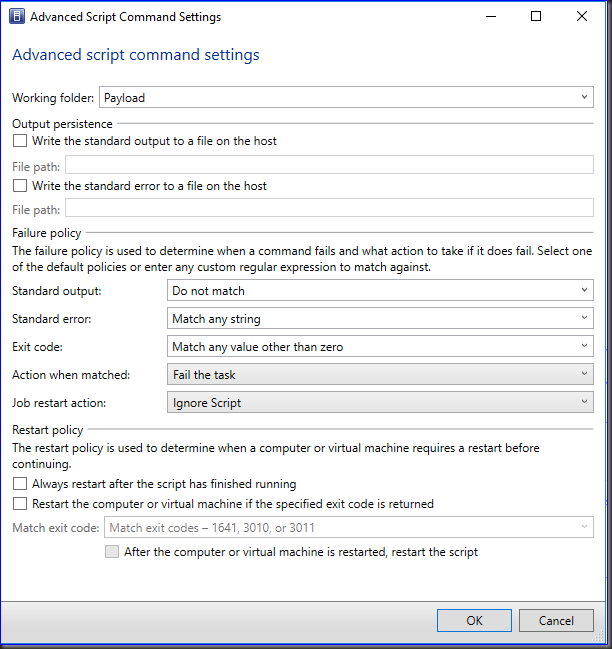Check restart the script after computer restart

[112, 552]
